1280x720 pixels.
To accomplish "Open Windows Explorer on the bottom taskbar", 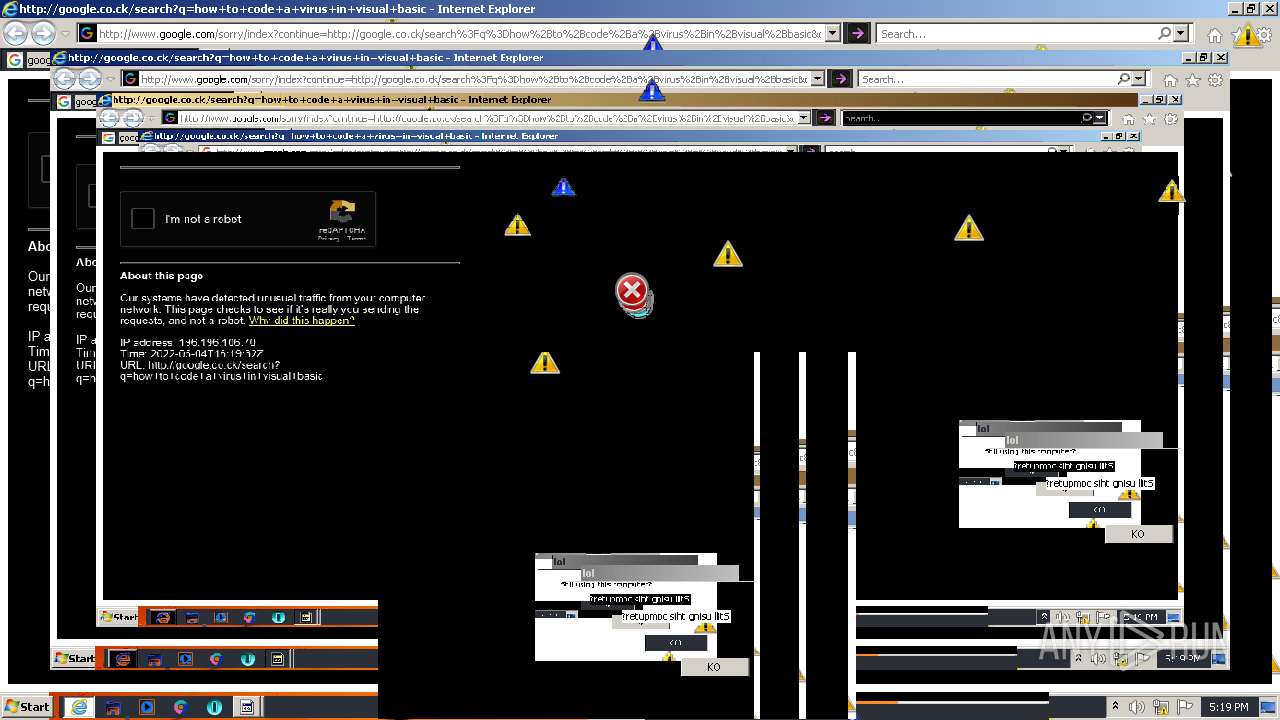I will (x=113, y=707).
